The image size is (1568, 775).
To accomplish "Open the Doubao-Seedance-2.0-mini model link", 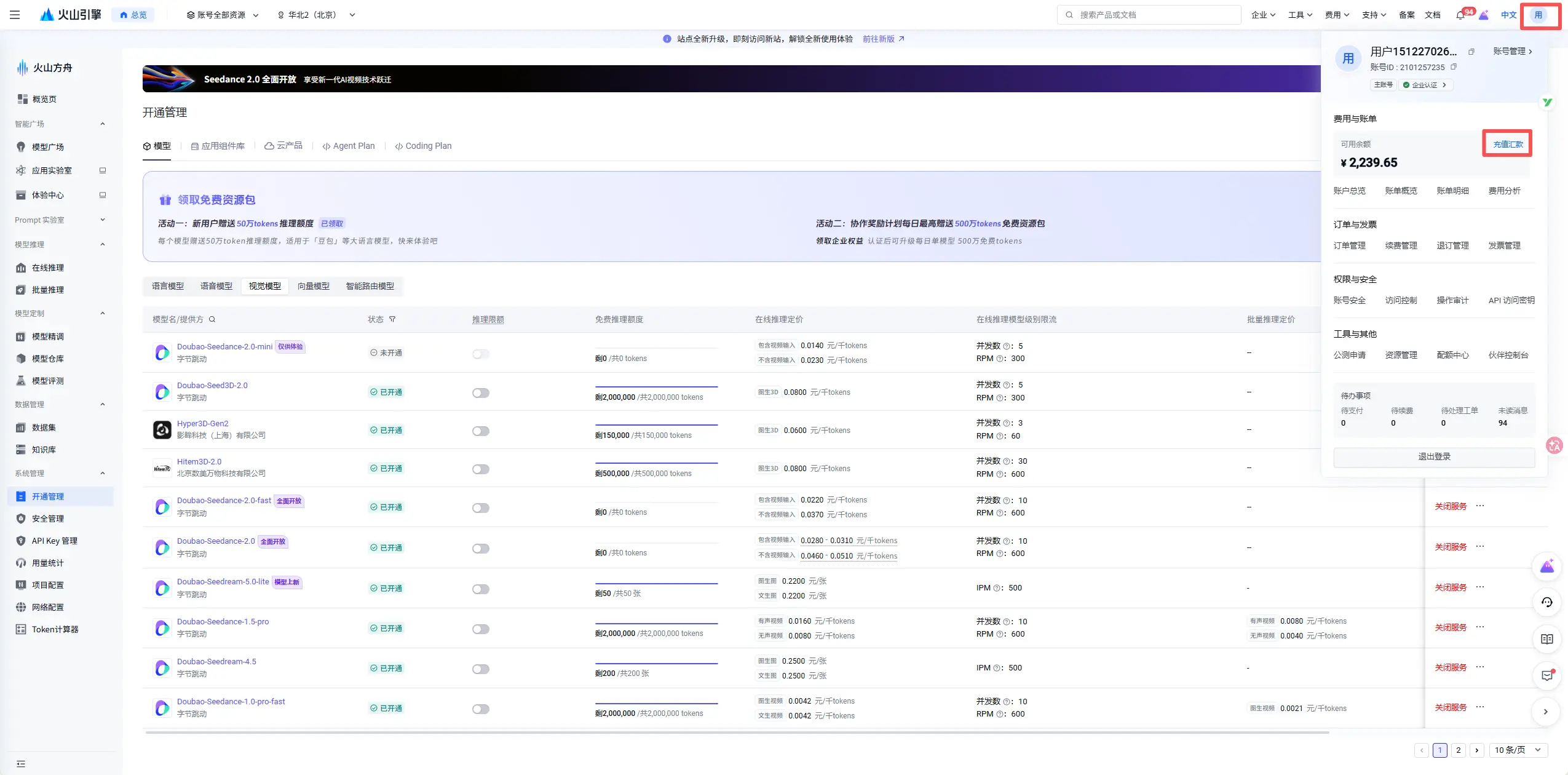I will click(x=224, y=346).
